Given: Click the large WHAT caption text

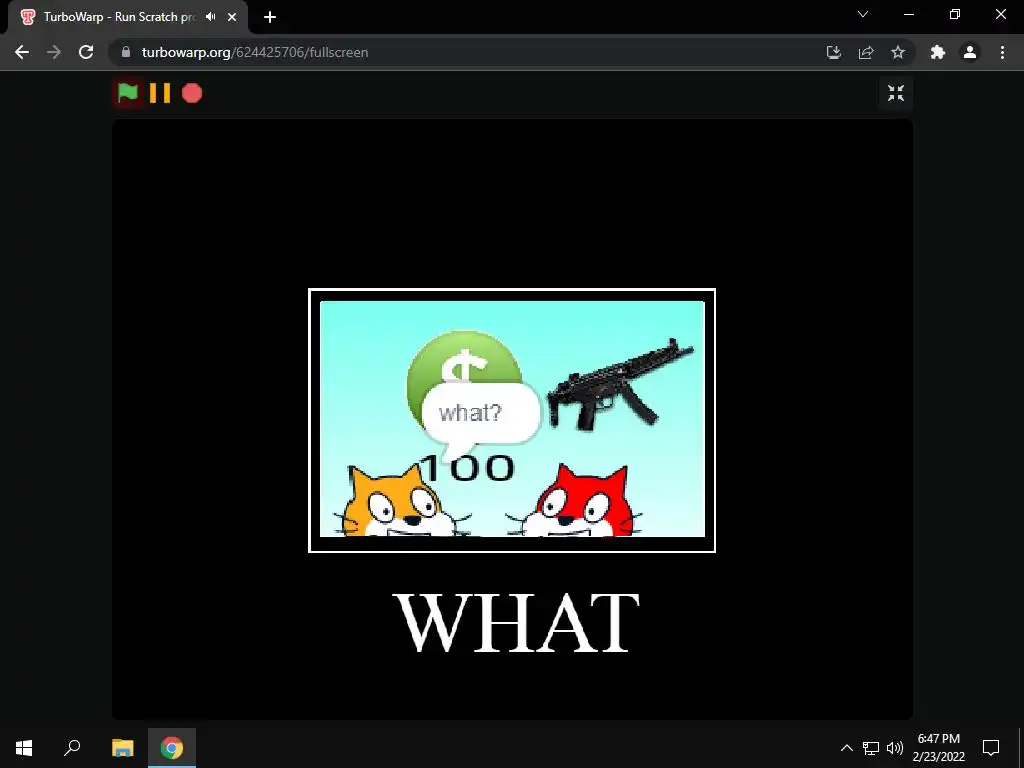Looking at the screenshot, I should (x=516, y=622).
